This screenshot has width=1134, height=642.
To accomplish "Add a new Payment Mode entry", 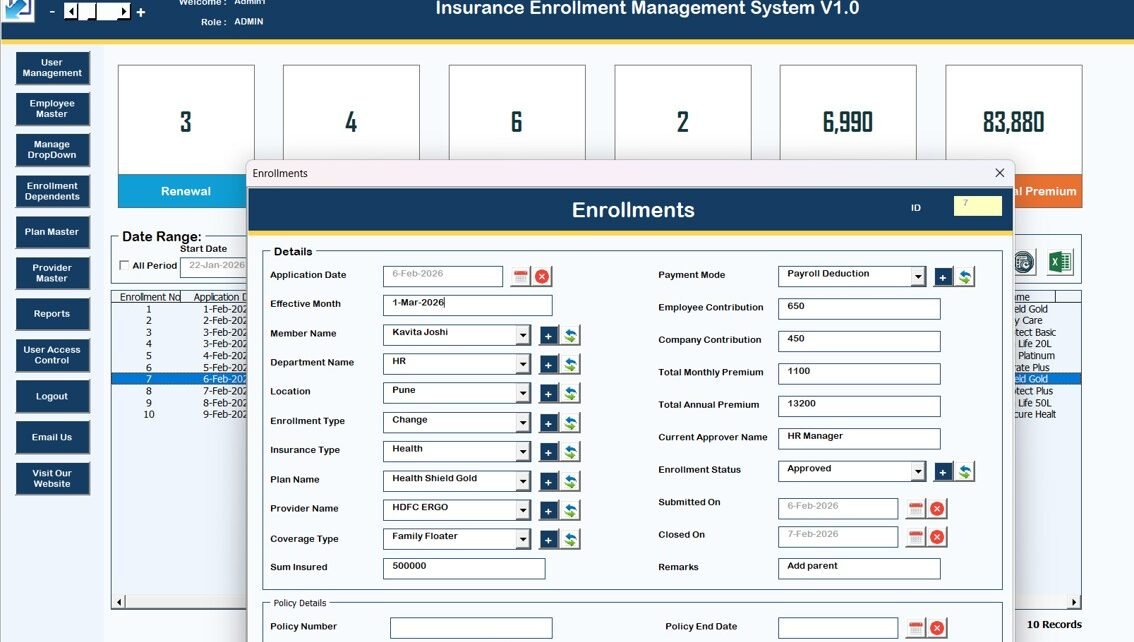I will point(943,277).
